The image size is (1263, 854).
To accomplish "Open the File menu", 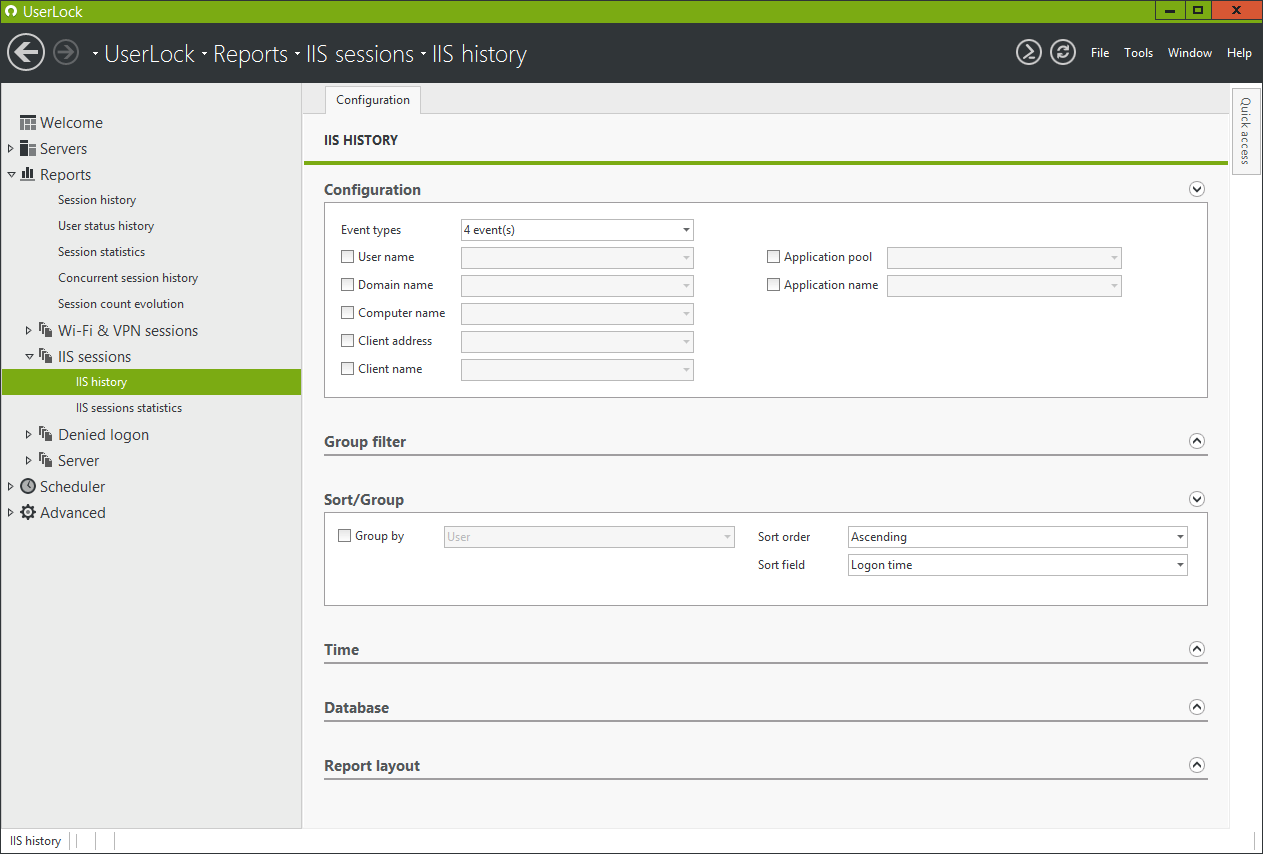I will pyautogui.click(x=1100, y=53).
